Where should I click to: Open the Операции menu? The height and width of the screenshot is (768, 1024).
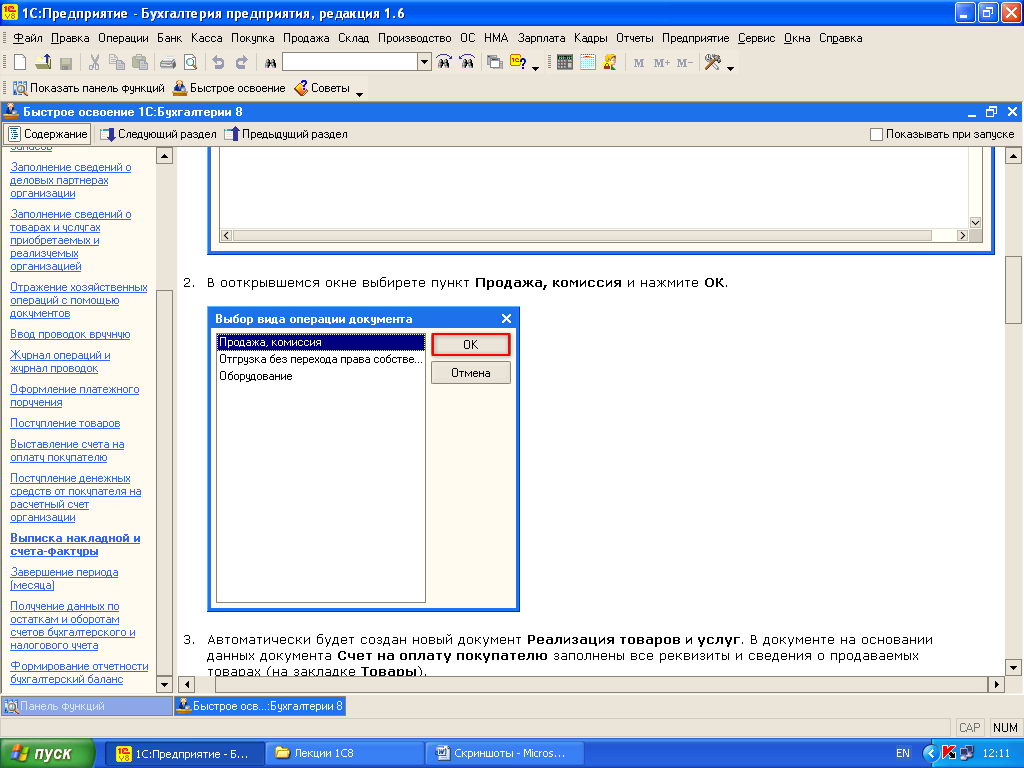click(123, 38)
